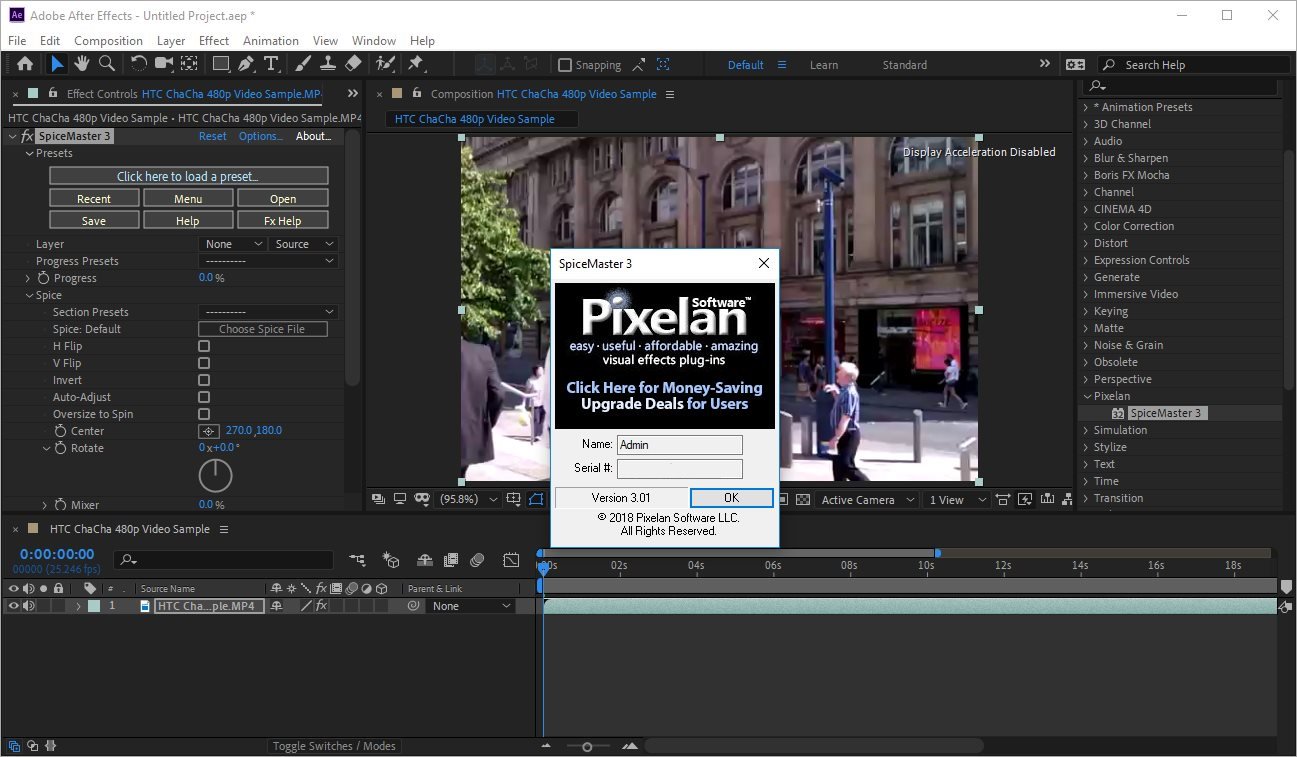This screenshot has width=1297, height=757.
Task: Open the Section Presets dropdown
Action: pyautogui.click(x=268, y=312)
